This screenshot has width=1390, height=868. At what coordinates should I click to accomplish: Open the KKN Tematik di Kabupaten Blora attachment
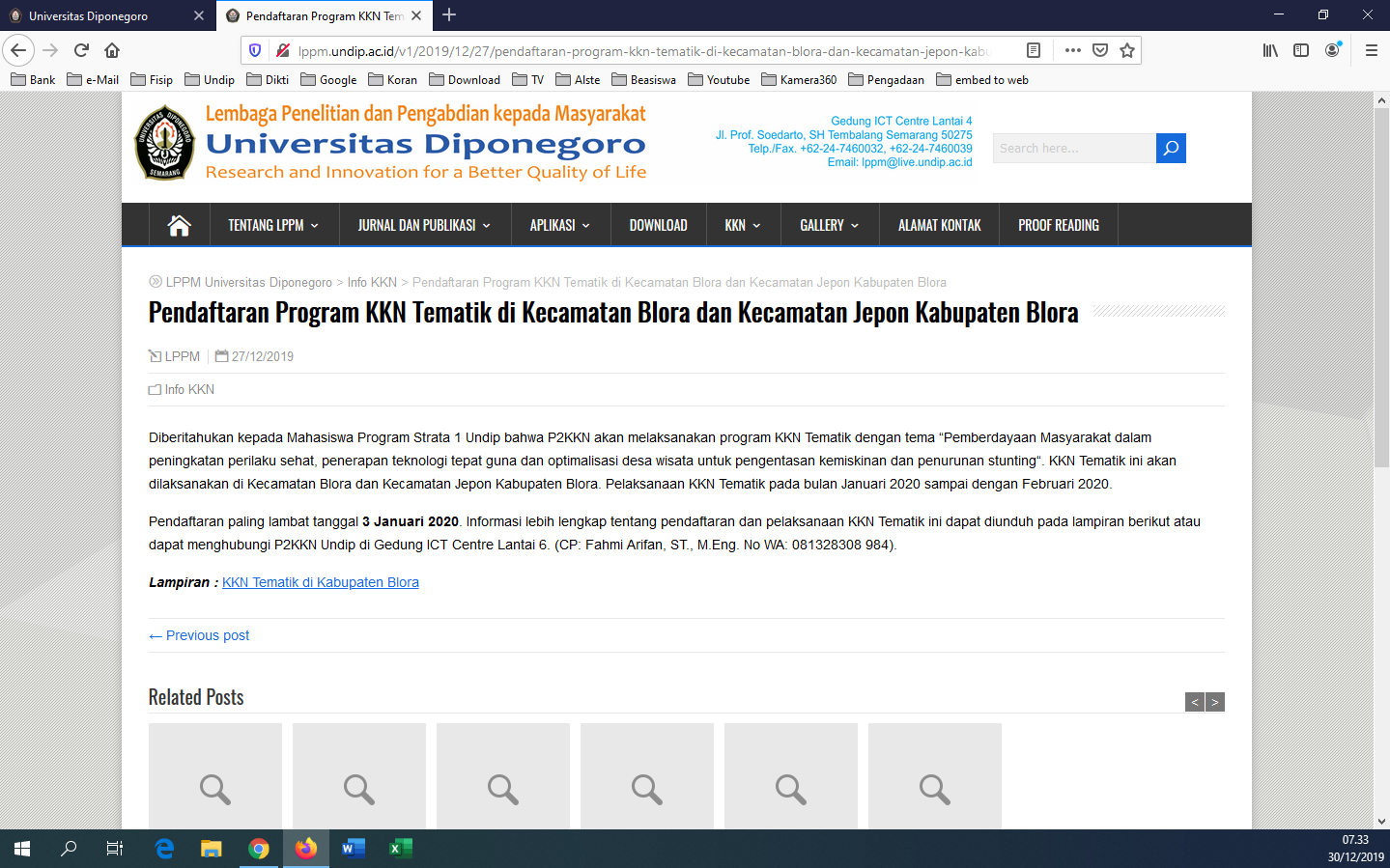click(x=320, y=582)
